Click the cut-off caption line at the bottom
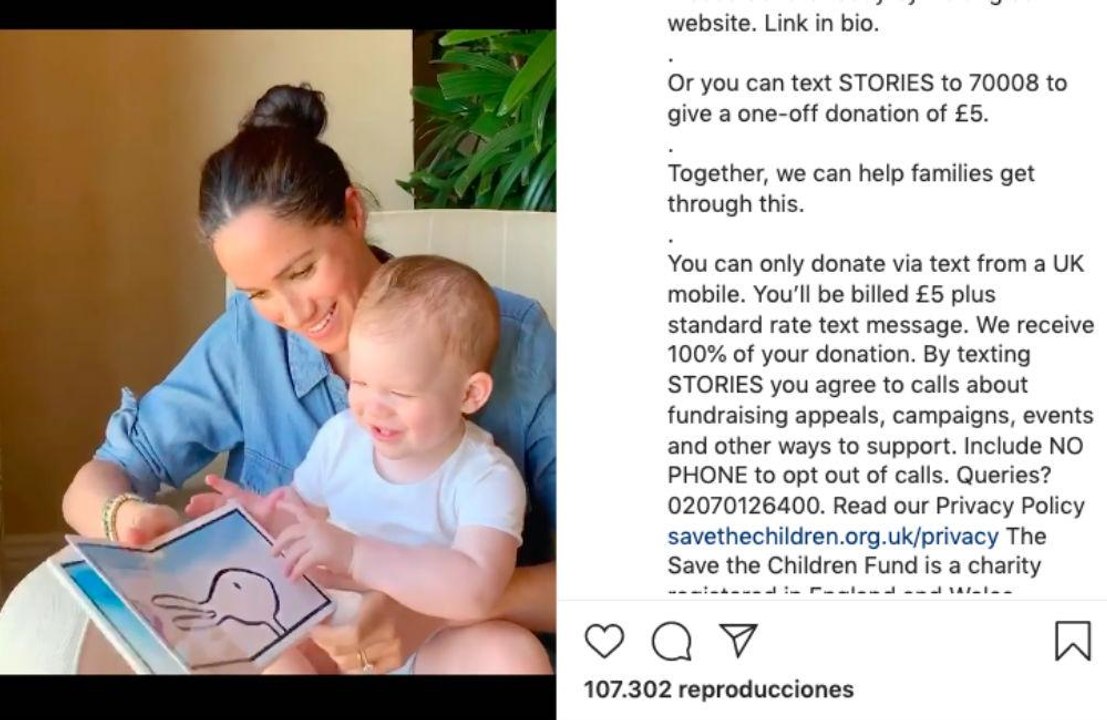The height and width of the screenshot is (720, 1107). point(840,590)
